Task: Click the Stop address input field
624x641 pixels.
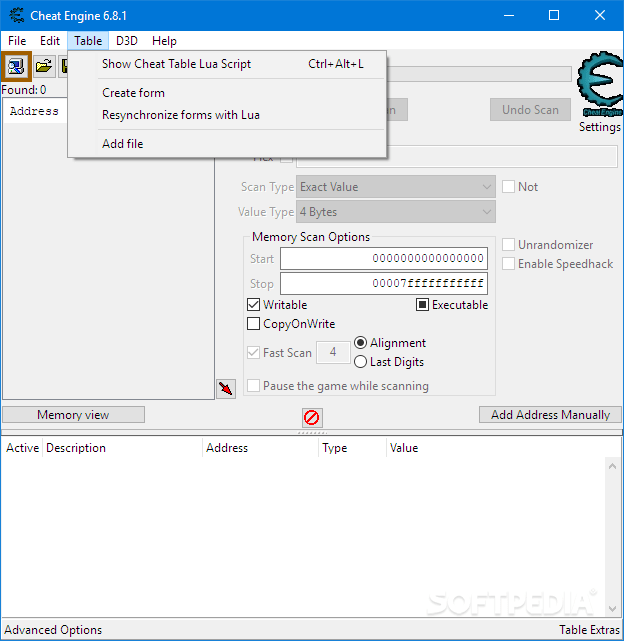Action: pos(384,283)
